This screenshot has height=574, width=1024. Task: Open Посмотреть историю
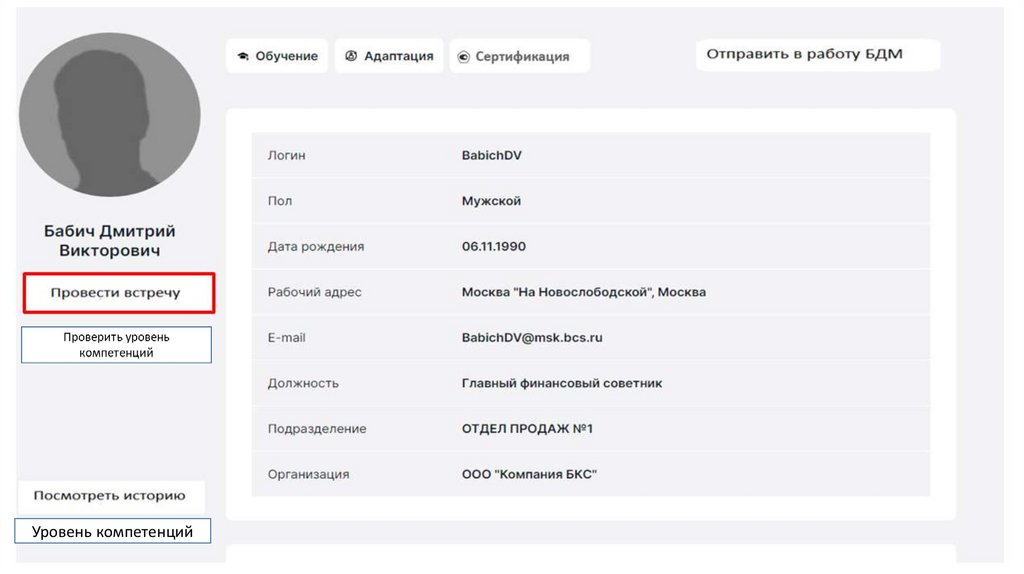[x=110, y=496]
